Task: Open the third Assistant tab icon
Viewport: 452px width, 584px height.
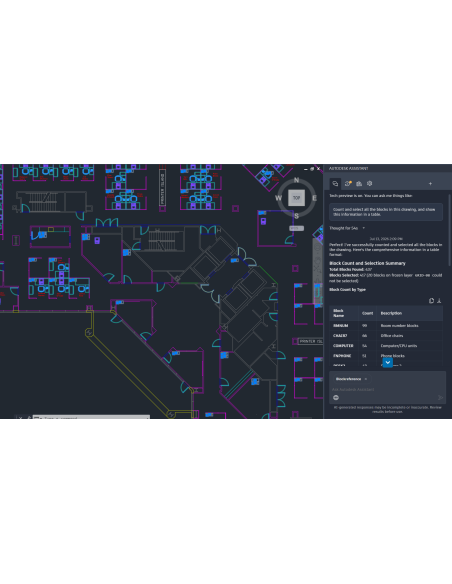Action: pos(359,184)
